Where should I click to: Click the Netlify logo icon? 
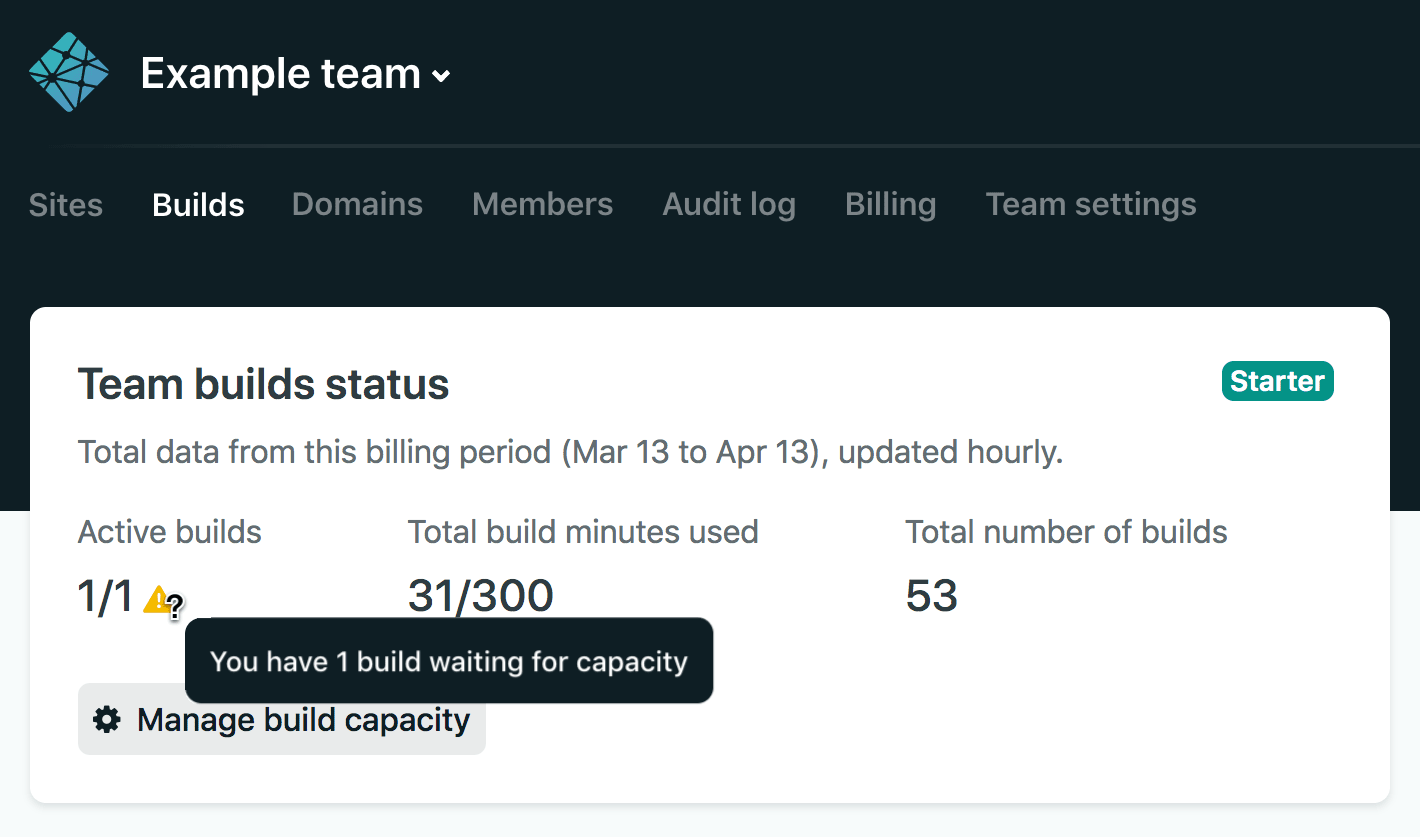tap(68, 72)
